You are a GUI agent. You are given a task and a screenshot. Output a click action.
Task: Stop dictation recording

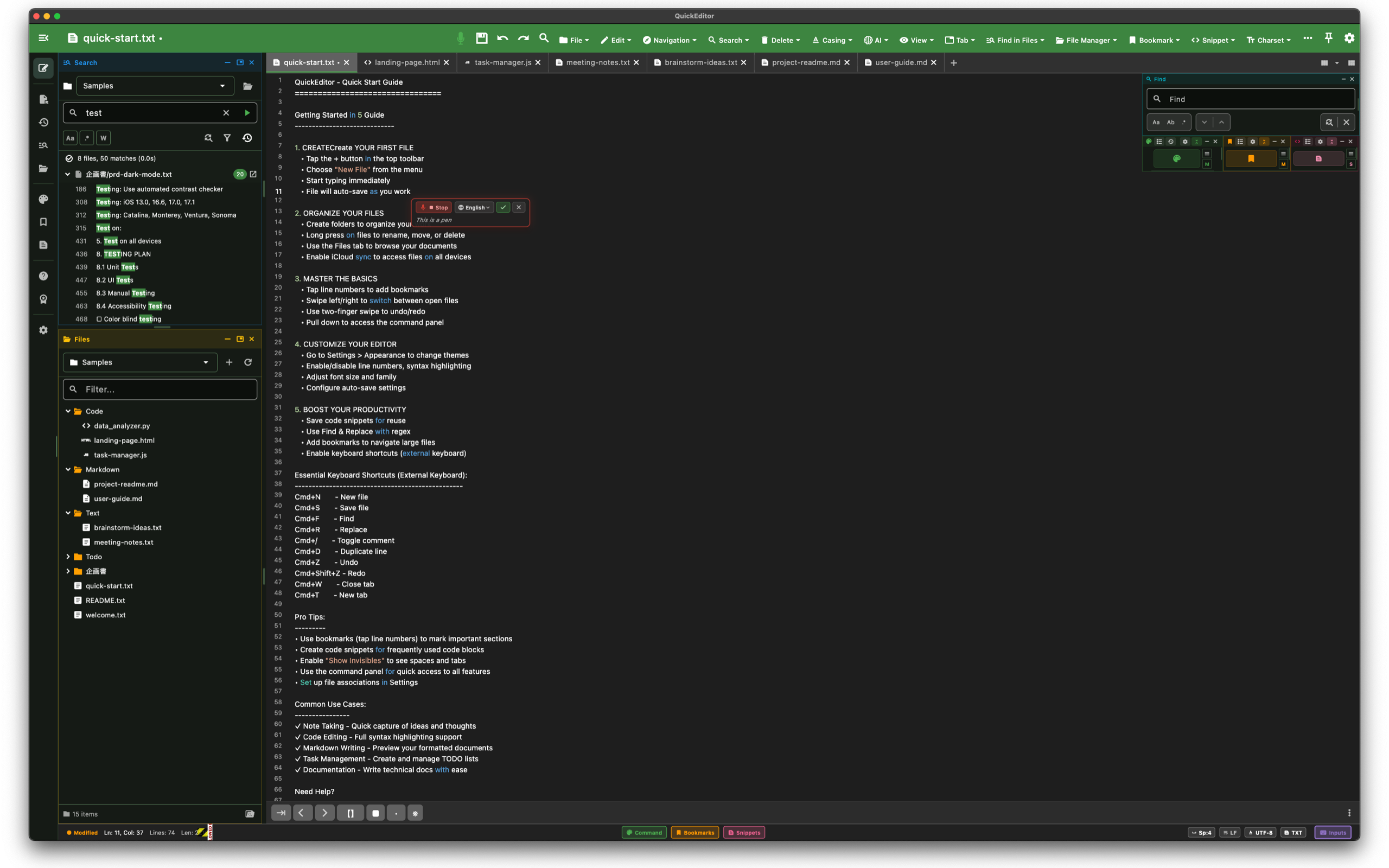[434, 207]
